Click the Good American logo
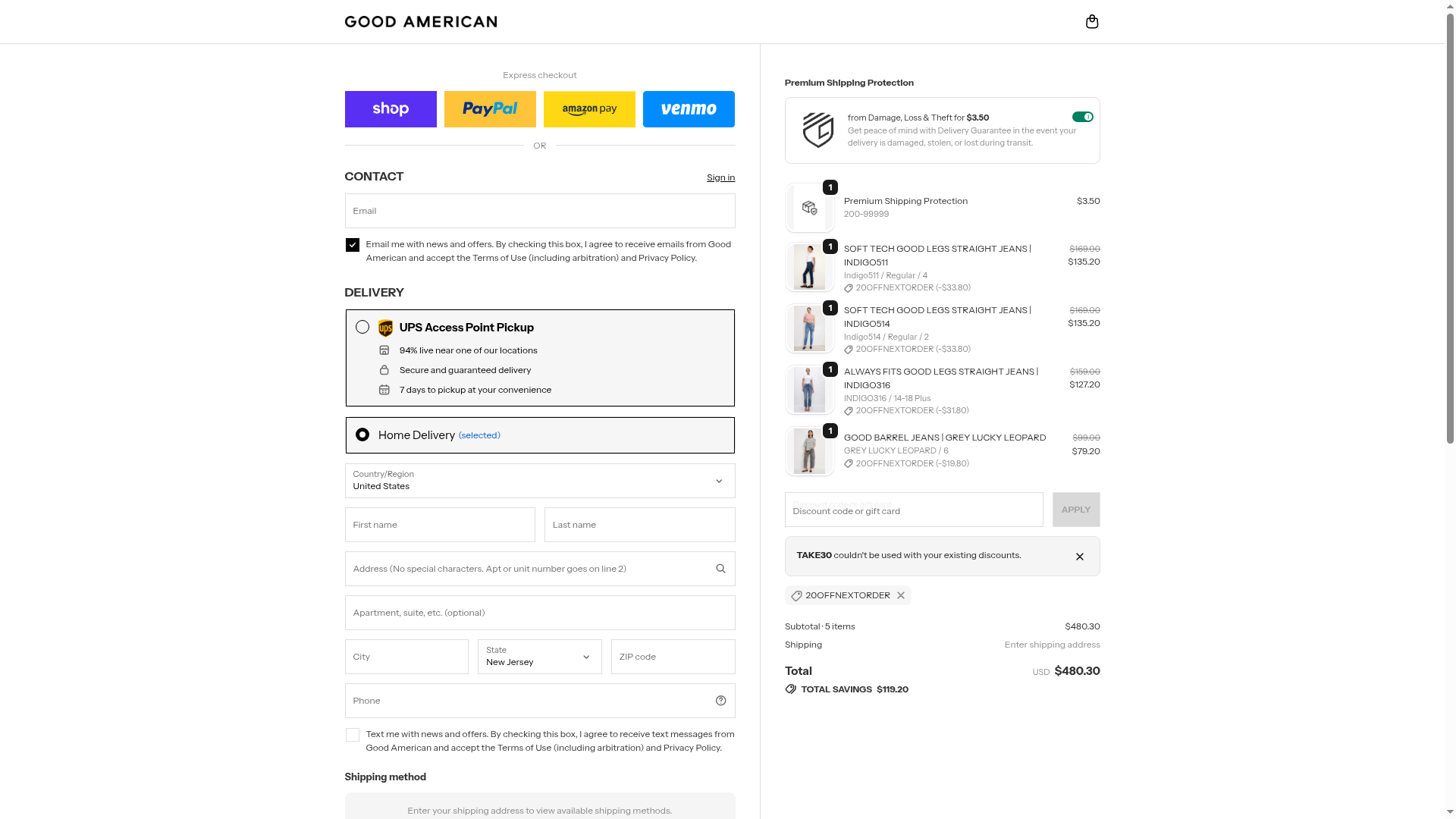Viewport: 1456px width, 819px height. point(421,21)
